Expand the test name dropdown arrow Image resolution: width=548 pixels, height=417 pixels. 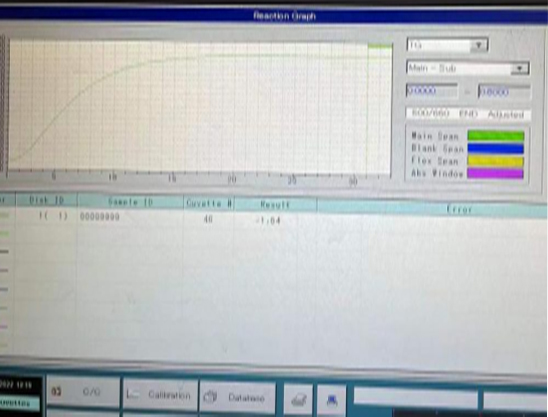[x=479, y=45]
